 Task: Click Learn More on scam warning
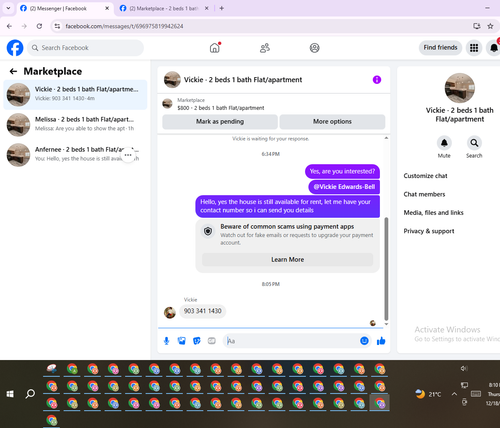[x=287, y=259]
